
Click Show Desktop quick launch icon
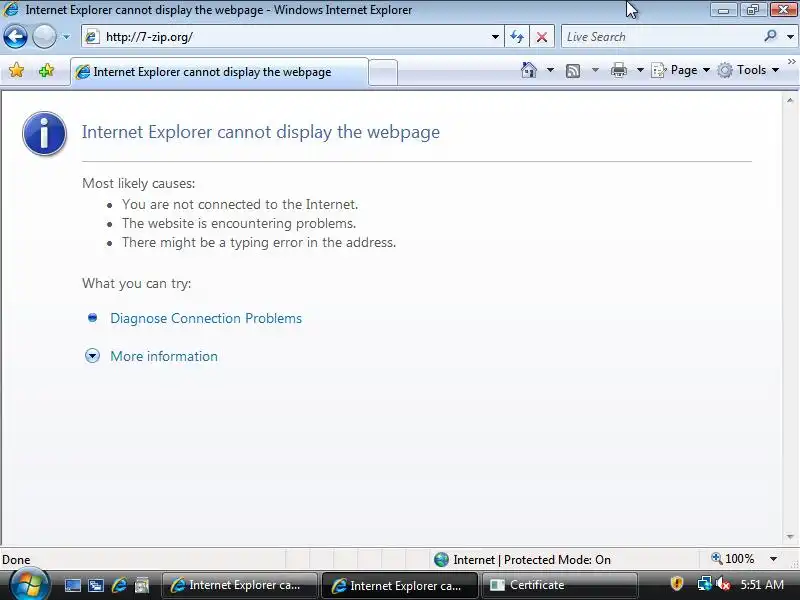click(x=72, y=585)
